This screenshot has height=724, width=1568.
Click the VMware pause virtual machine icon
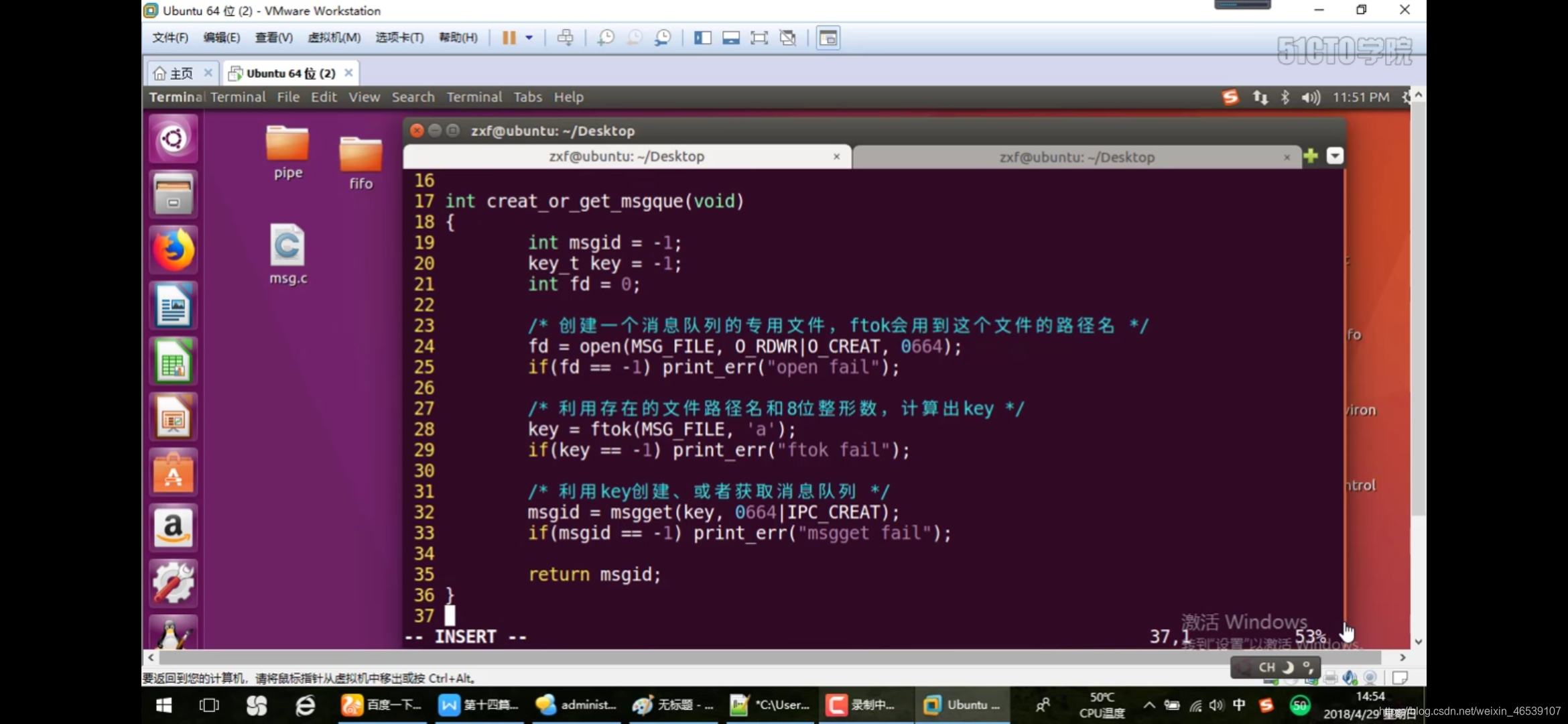[x=509, y=38]
